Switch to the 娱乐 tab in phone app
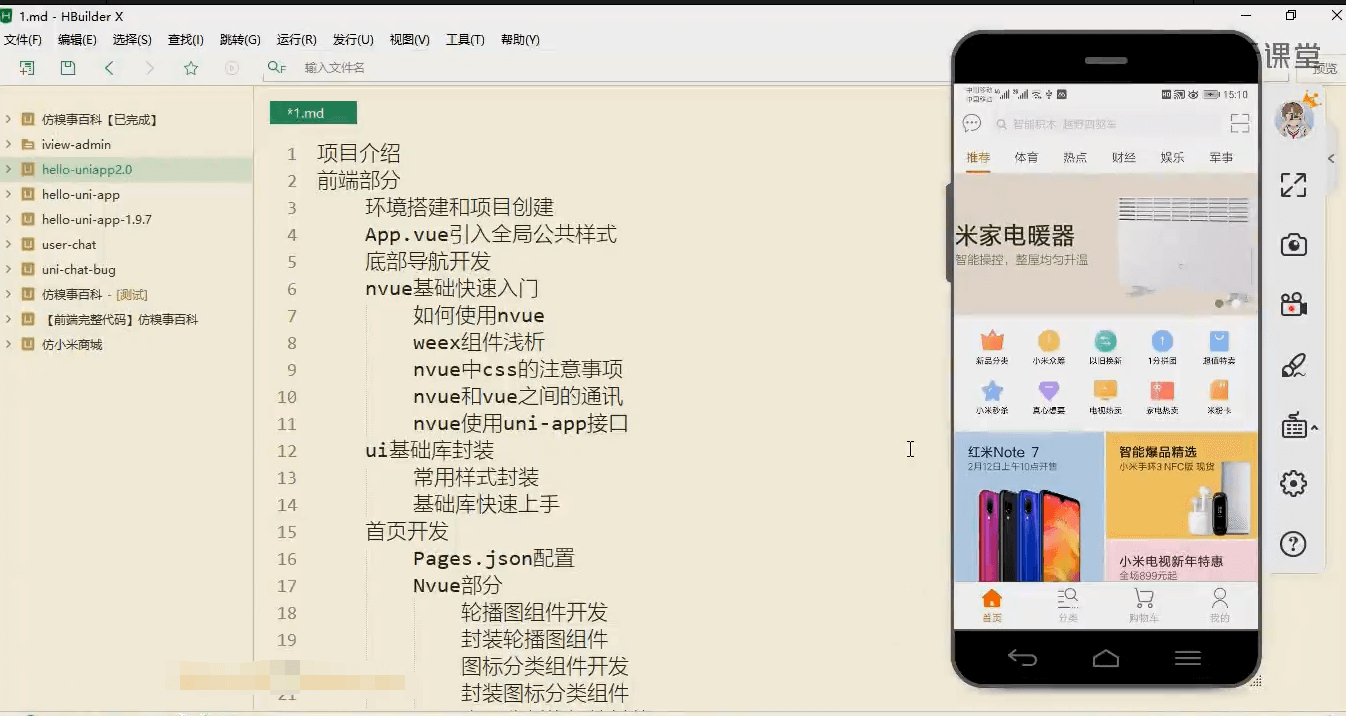 tap(1172, 158)
